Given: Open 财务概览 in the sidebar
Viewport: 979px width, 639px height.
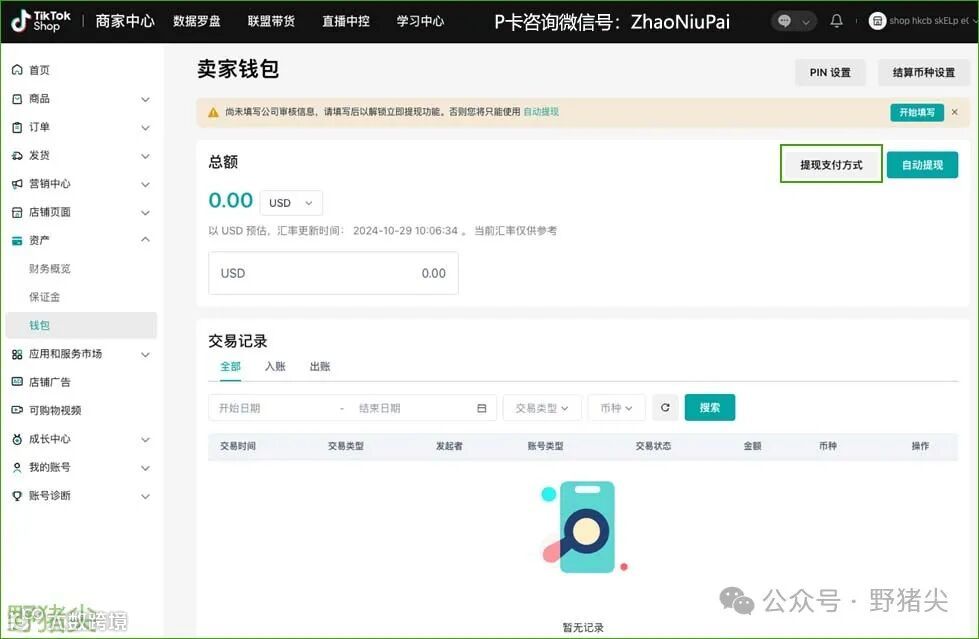Looking at the screenshot, I should (49, 269).
